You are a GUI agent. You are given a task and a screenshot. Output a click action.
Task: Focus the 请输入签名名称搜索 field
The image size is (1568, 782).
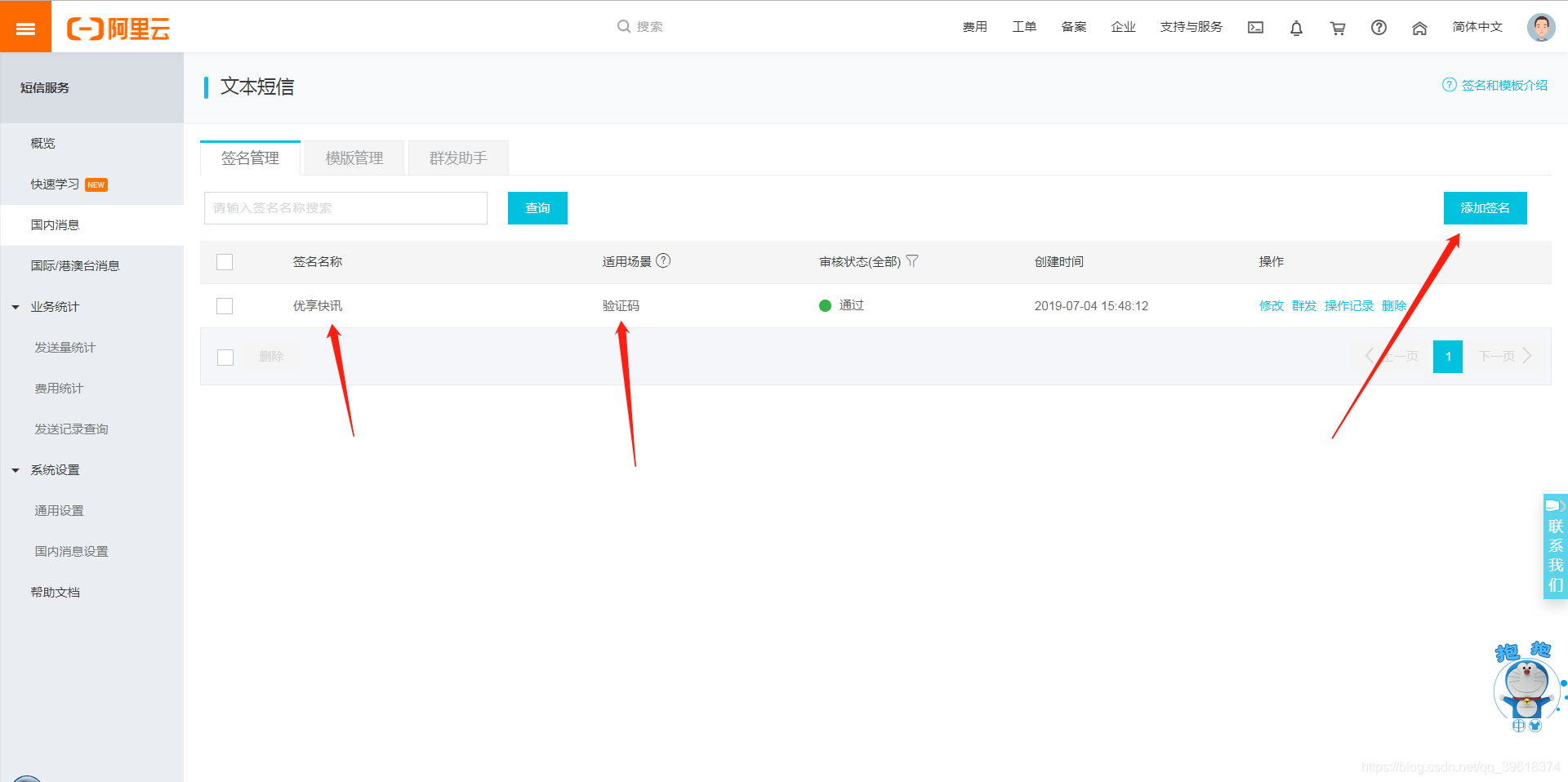(345, 208)
